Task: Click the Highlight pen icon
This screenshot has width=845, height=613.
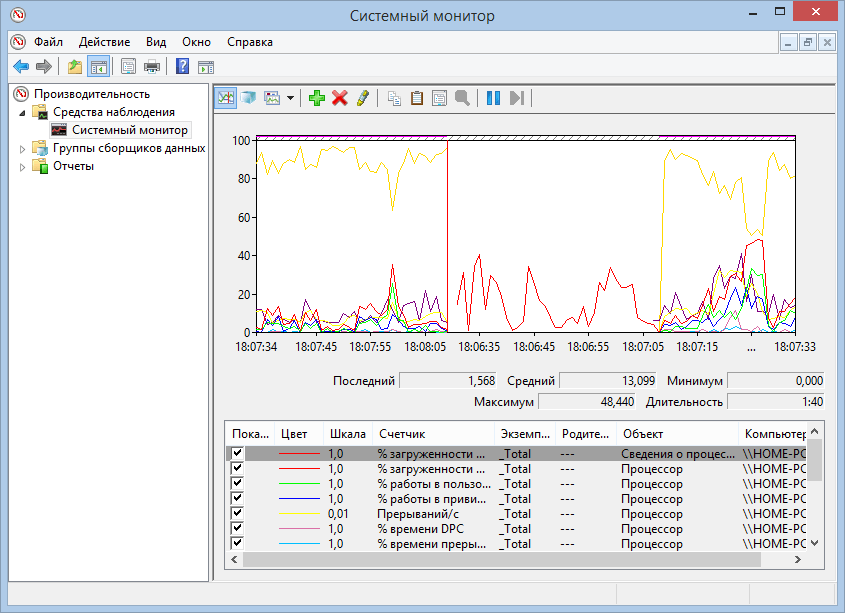Action: [362, 98]
